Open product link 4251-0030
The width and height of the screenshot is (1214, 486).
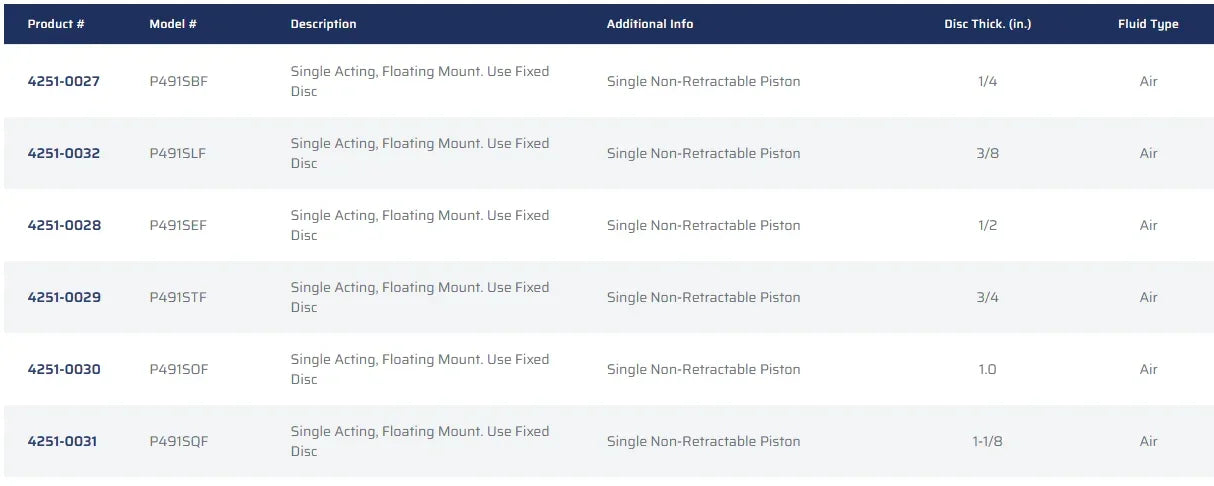(x=64, y=369)
